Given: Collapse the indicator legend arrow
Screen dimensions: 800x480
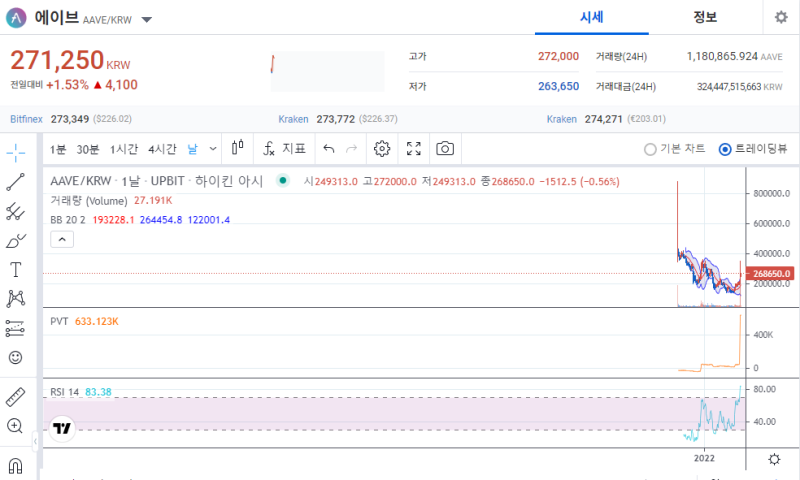Looking at the screenshot, I should [x=62, y=239].
